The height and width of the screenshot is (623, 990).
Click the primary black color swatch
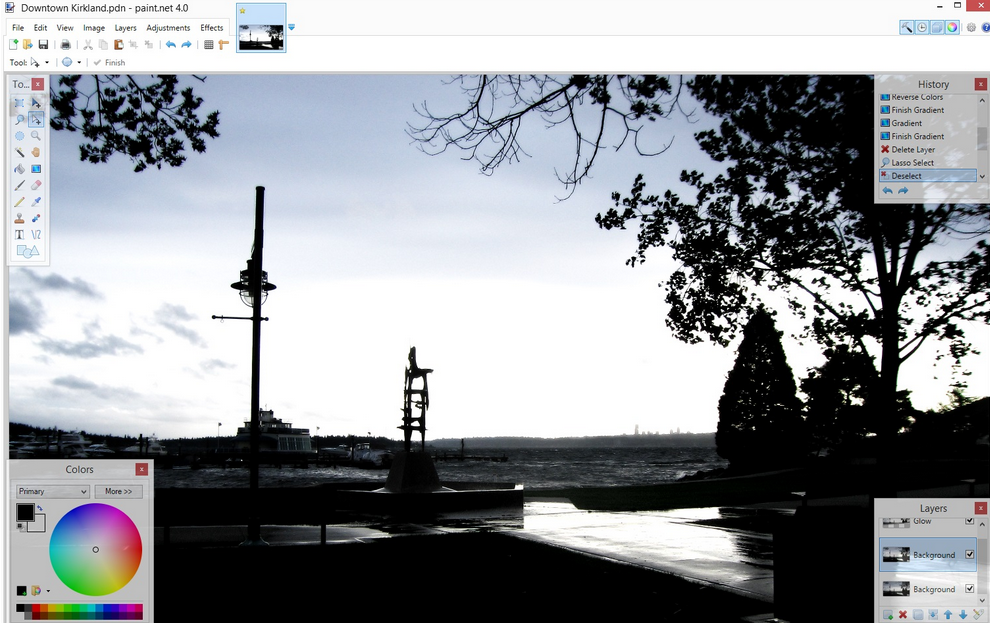(x=25, y=512)
